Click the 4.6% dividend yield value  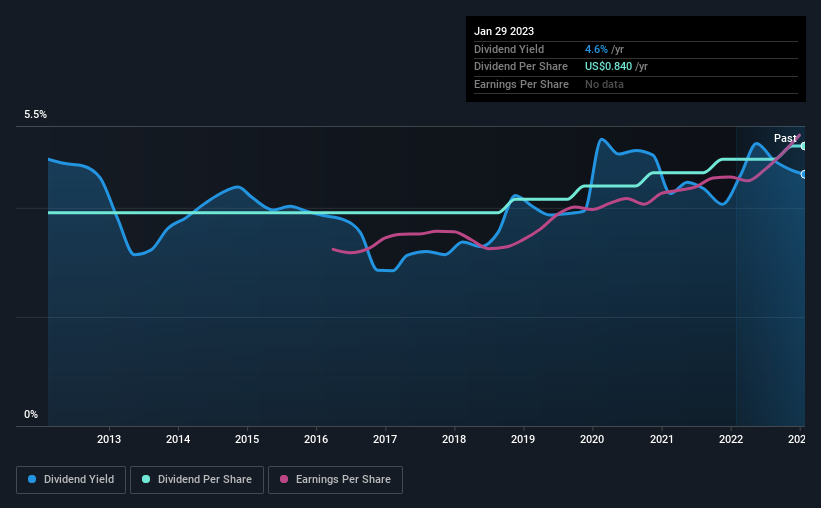pyautogui.click(x=596, y=49)
